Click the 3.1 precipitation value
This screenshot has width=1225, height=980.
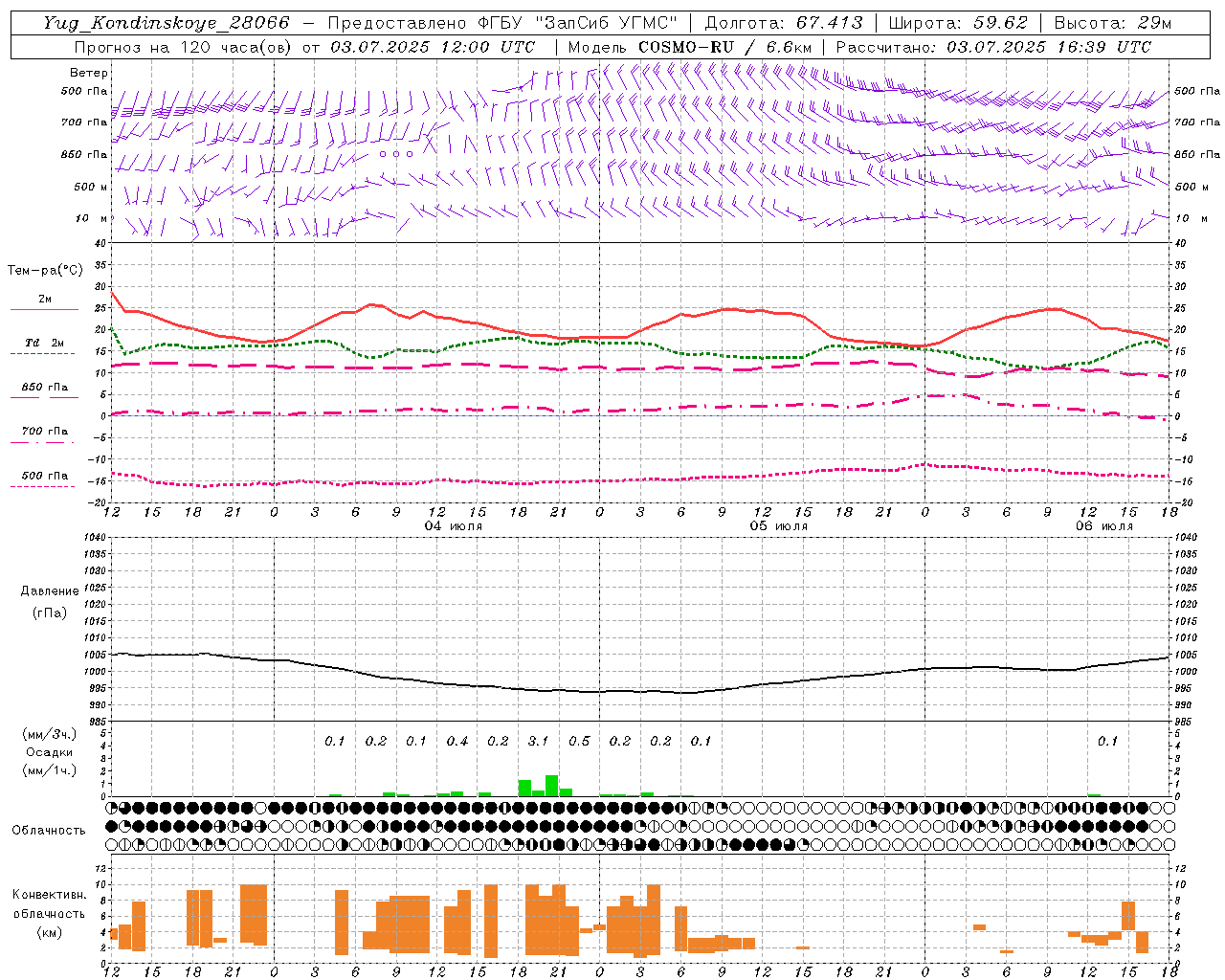pos(538,741)
